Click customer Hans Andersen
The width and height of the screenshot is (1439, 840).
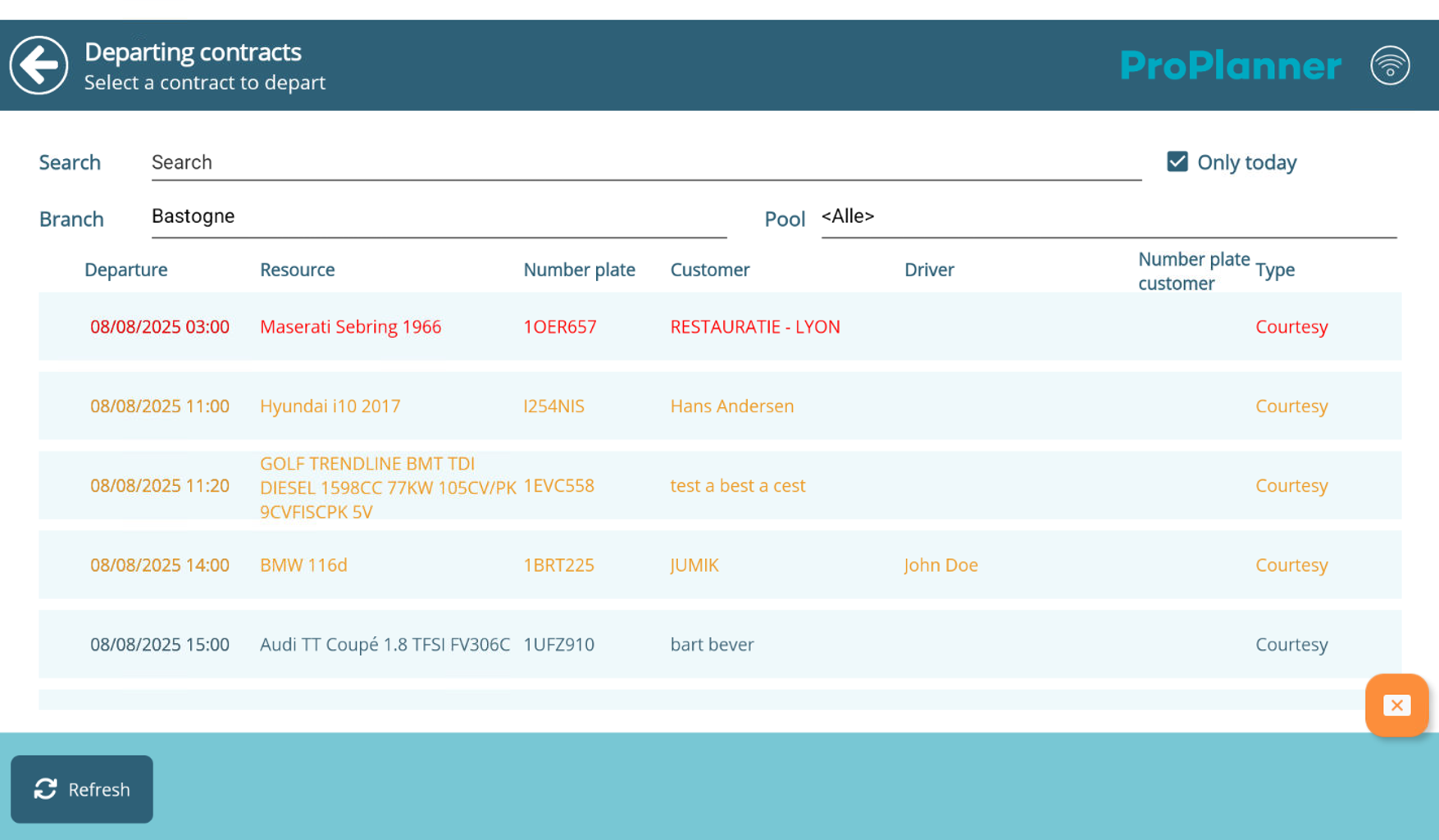[x=732, y=406]
